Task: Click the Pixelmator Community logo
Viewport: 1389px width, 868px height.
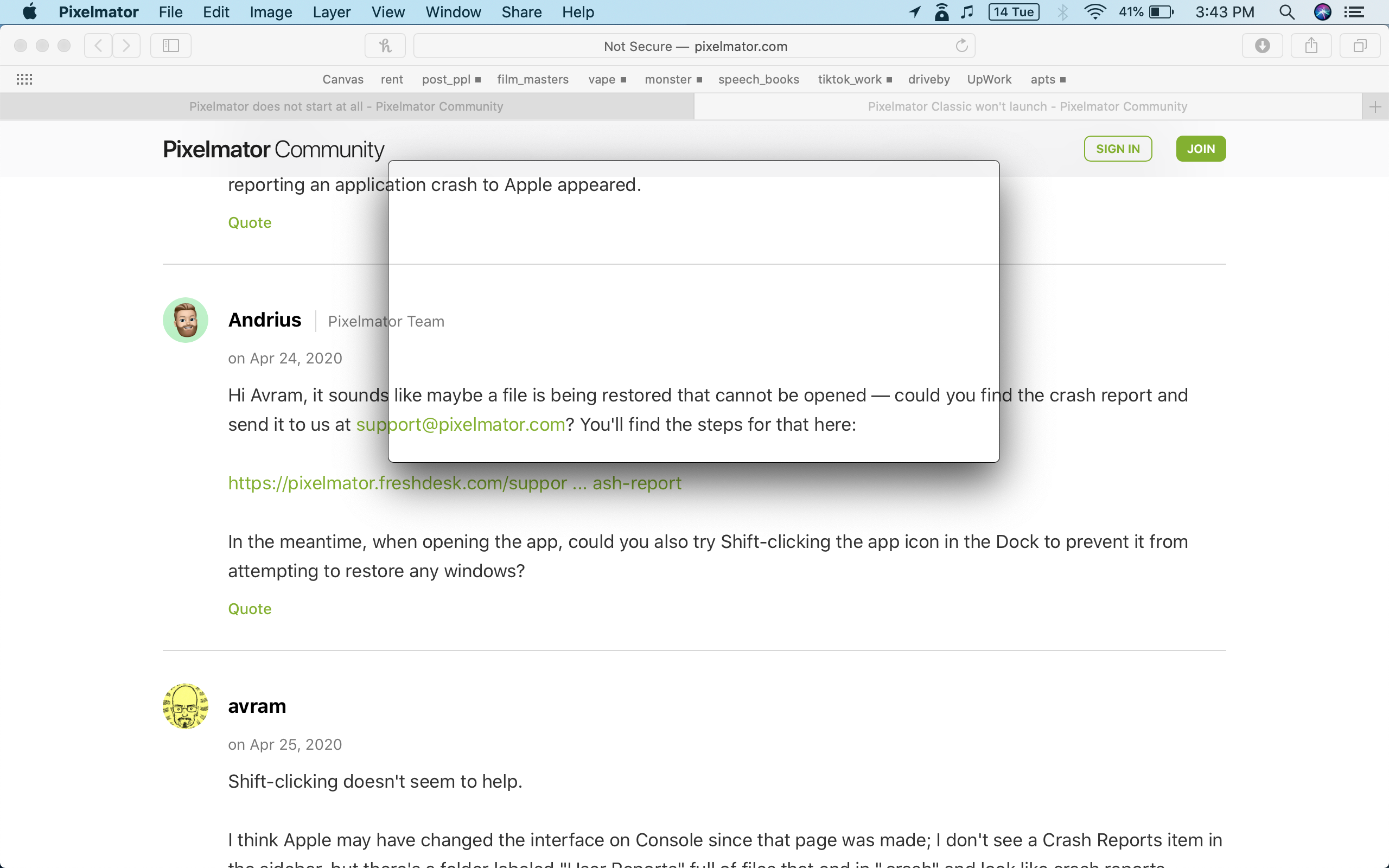Action: coord(273,149)
